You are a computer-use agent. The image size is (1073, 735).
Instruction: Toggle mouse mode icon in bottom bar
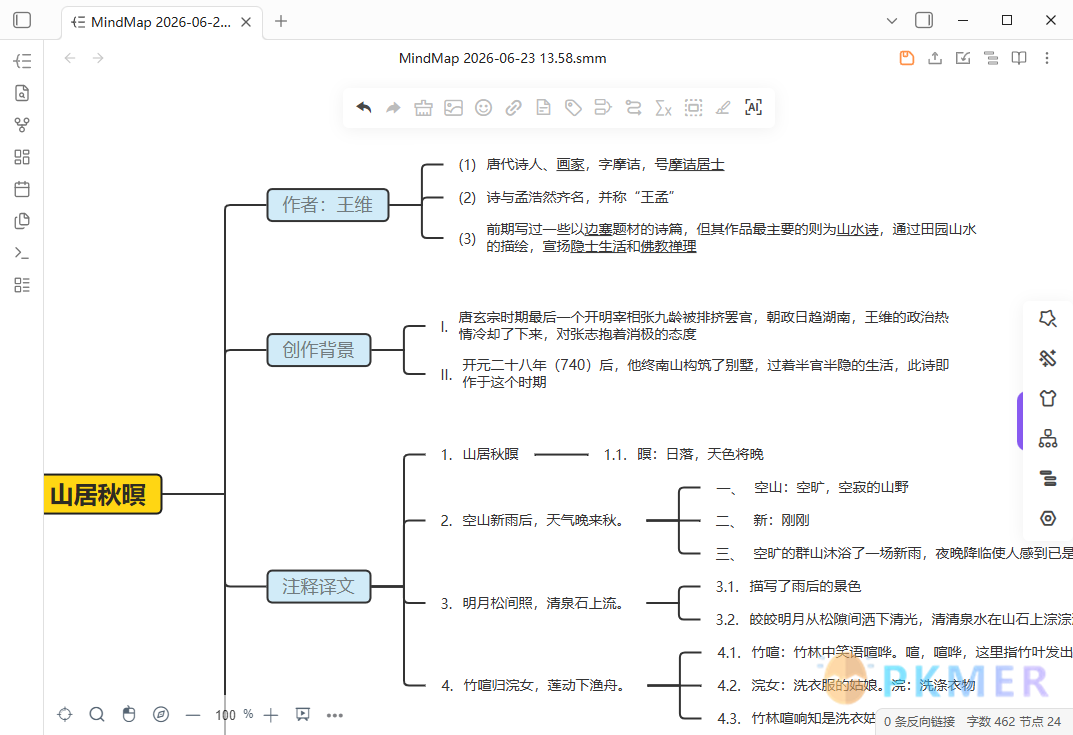tap(129, 714)
